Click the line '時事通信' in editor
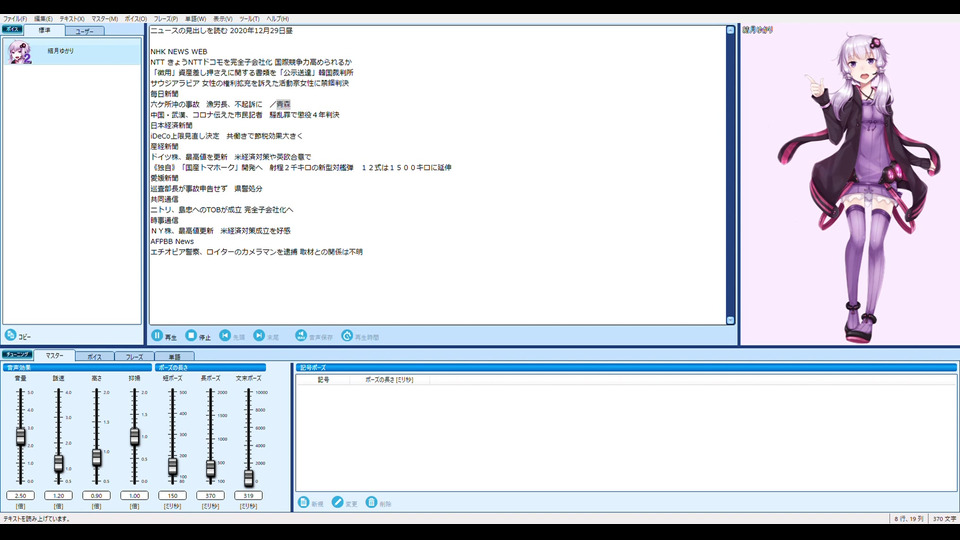Screen dimensions: 960x540 165,220
